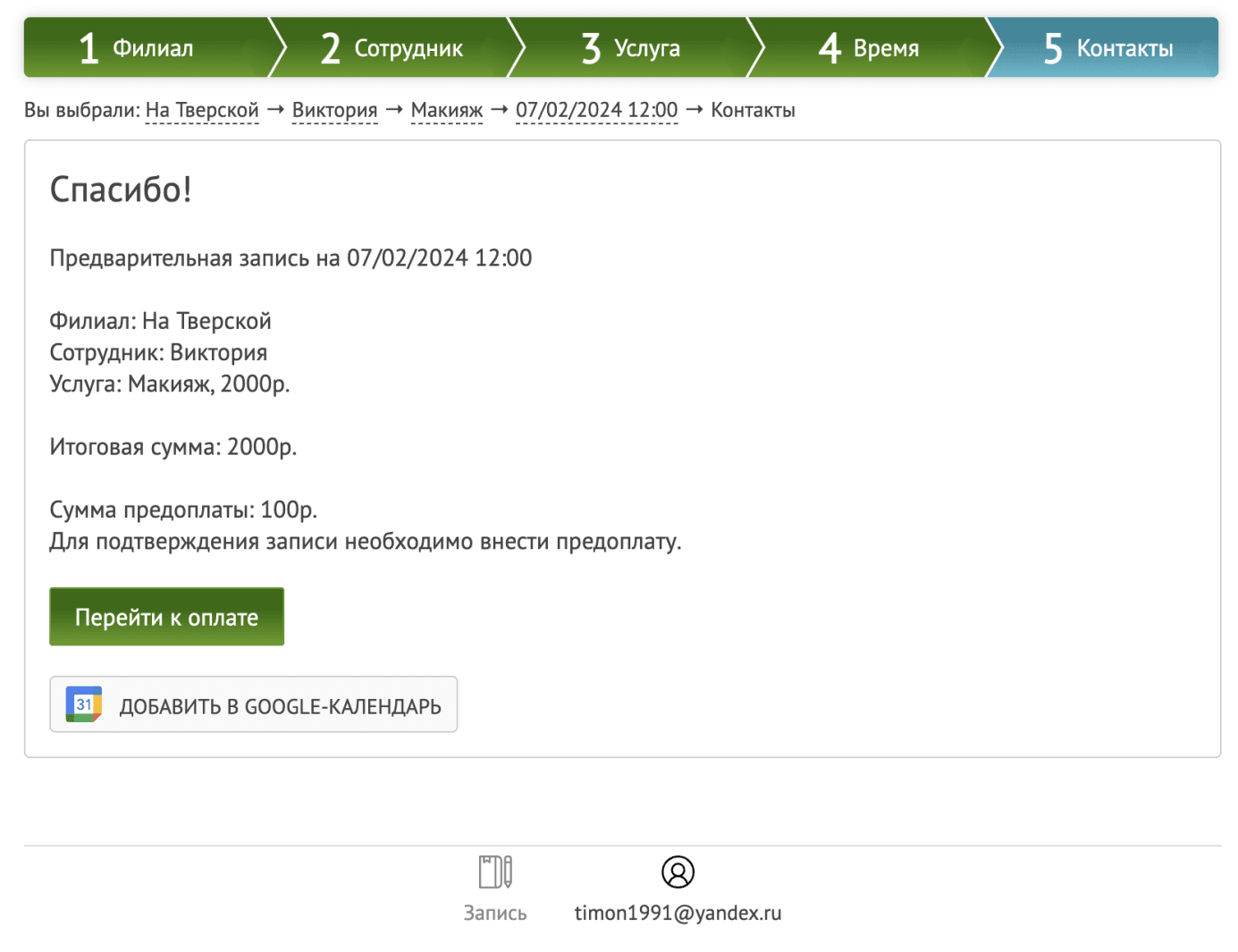Click the Спасибо confirmation heading
Viewport: 1238px width, 952px height.
[x=120, y=190]
